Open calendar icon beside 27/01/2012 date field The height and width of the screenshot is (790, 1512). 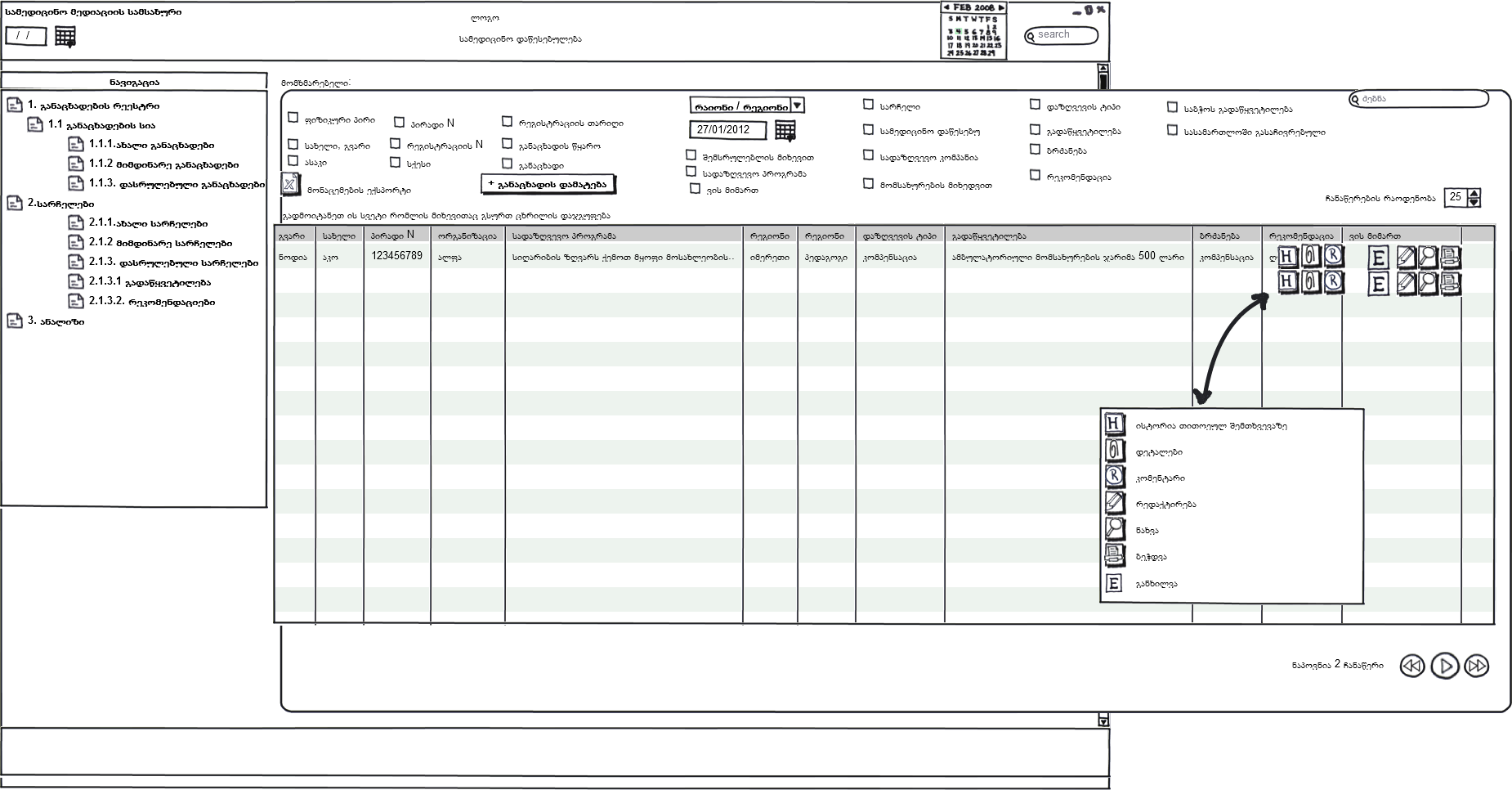pyautogui.click(x=785, y=130)
